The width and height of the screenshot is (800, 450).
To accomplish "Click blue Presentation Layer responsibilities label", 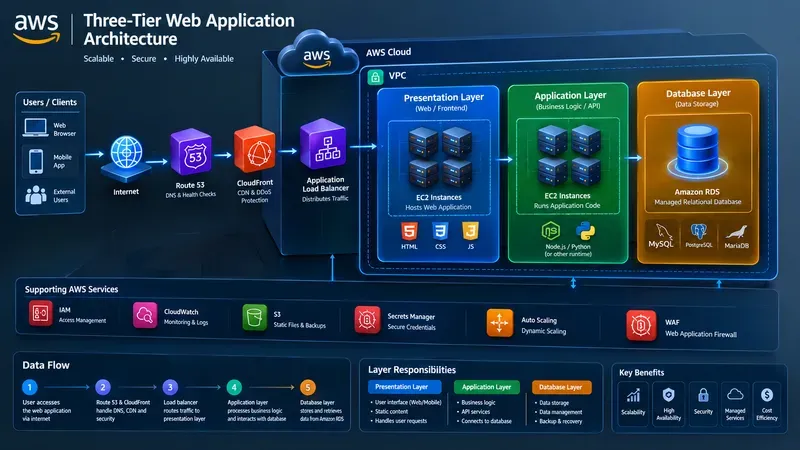I will click(x=405, y=387).
